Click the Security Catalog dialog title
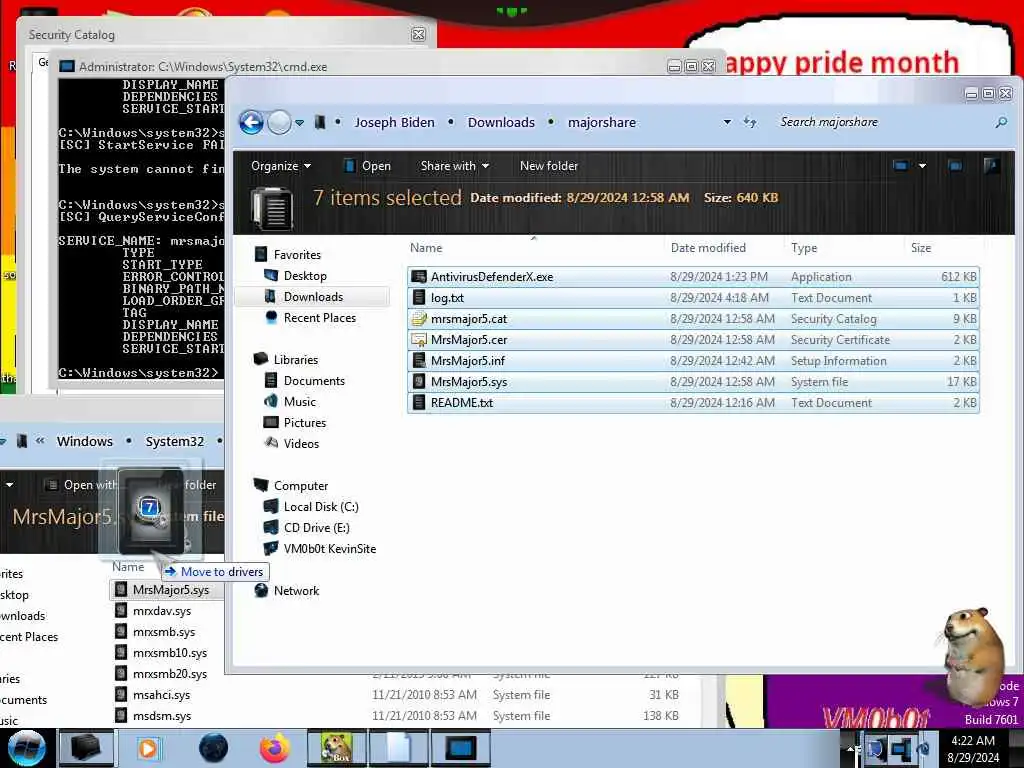 coord(71,35)
